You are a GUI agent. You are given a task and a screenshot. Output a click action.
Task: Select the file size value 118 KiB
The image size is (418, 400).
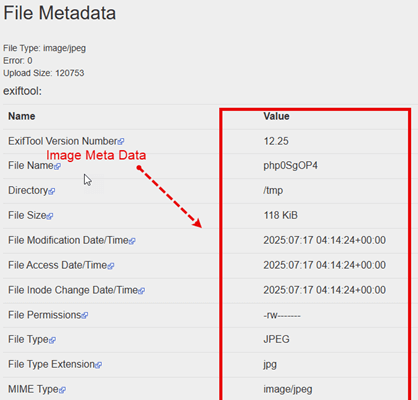(x=280, y=216)
